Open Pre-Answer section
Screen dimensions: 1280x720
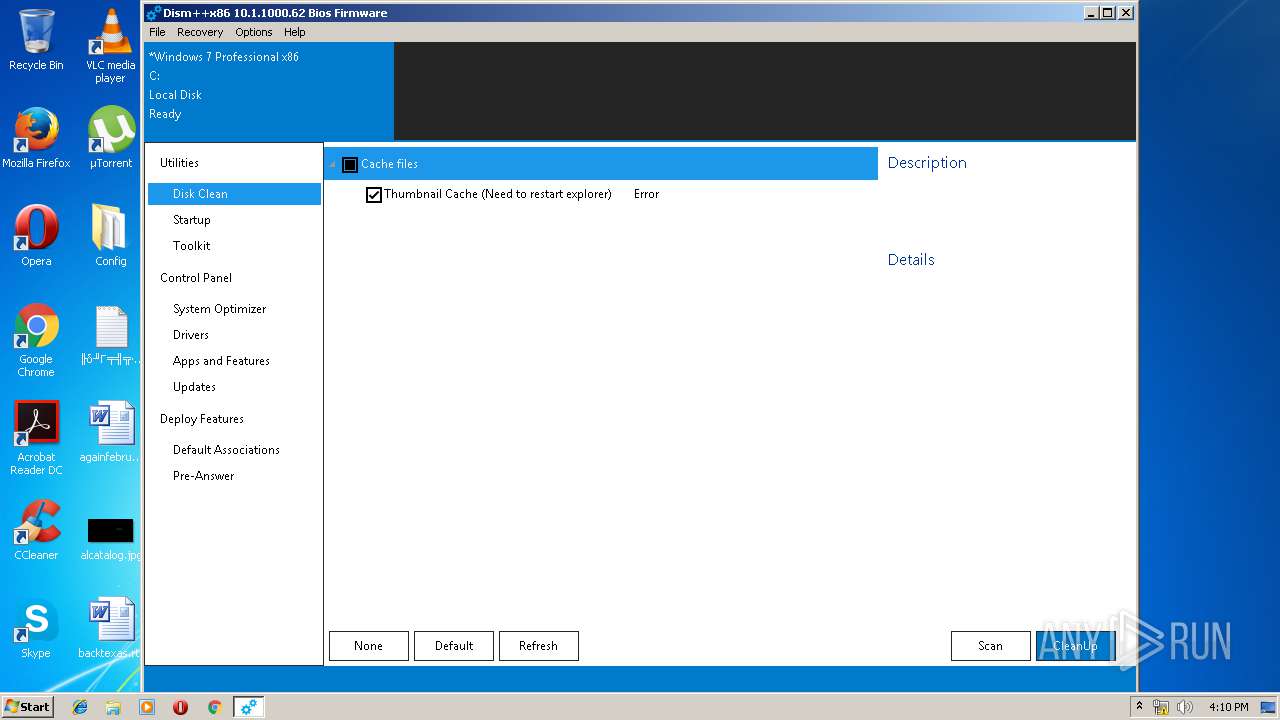204,476
